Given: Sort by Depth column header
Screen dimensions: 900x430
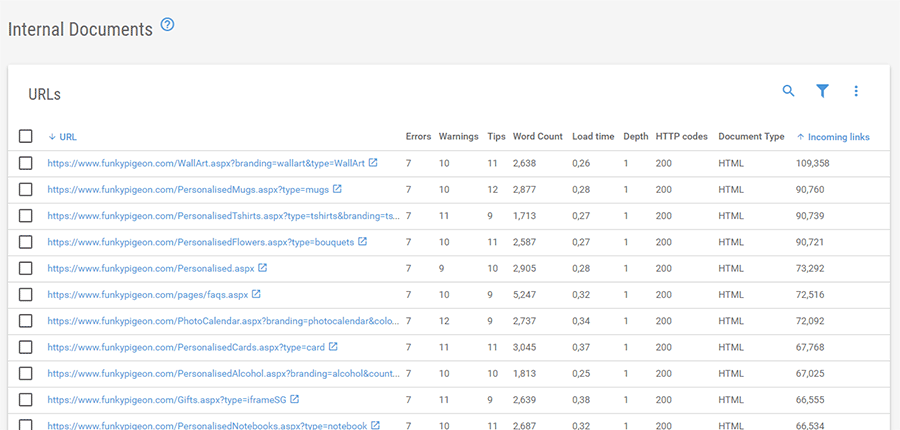Looking at the screenshot, I should point(635,137).
